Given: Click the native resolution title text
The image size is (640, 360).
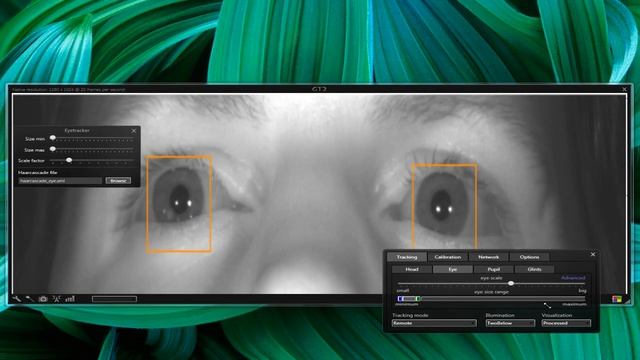Looking at the screenshot, I should 69,89.
